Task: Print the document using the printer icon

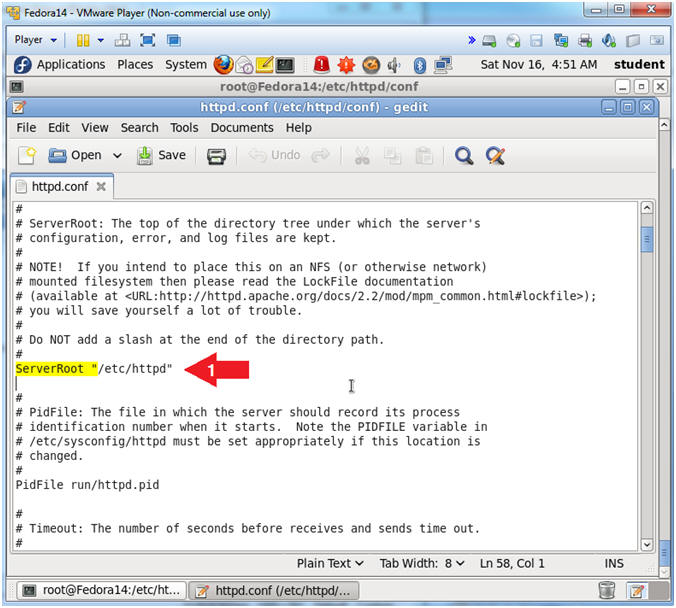Action: pos(216,156)
